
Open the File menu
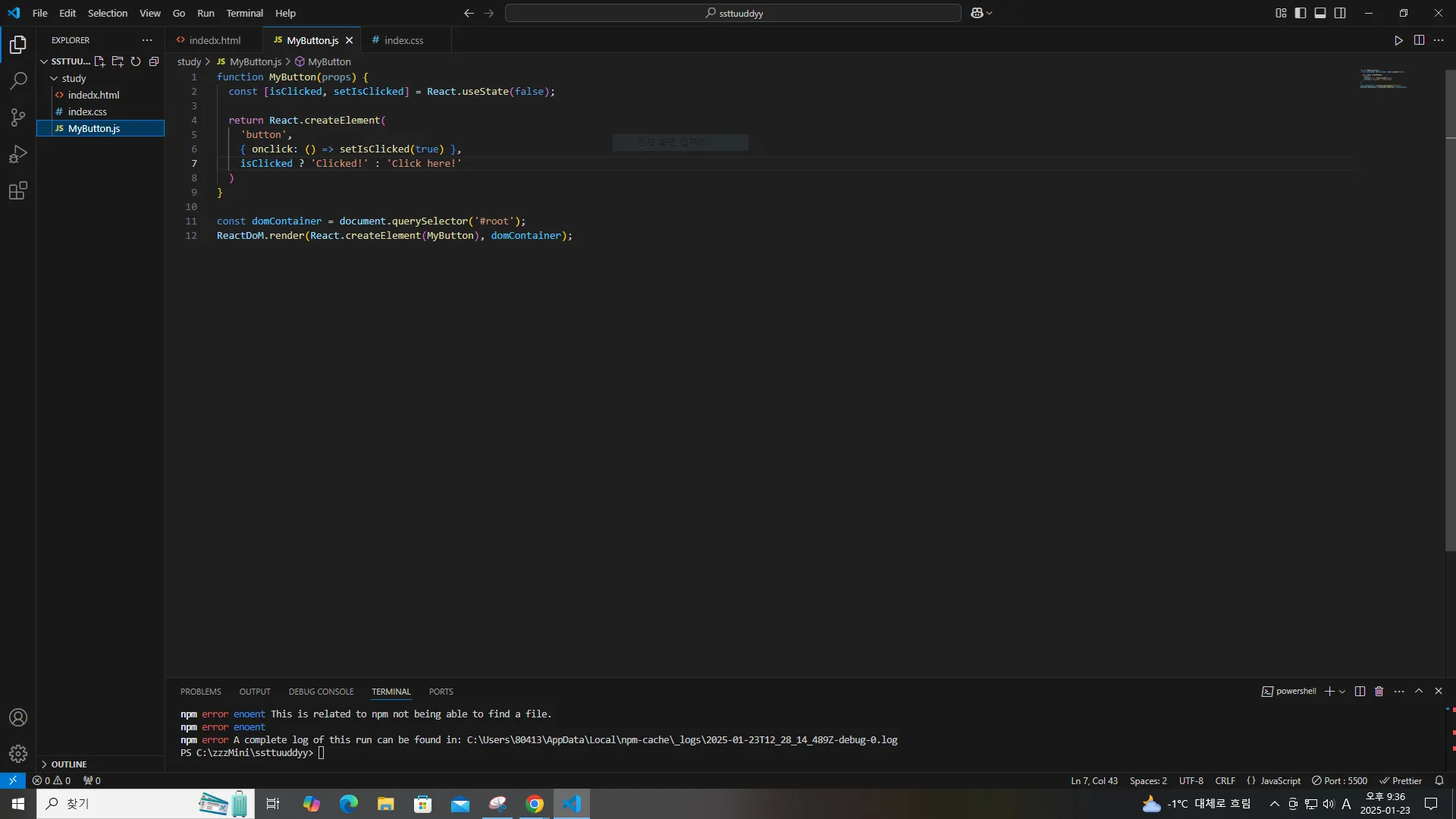(x=40, y=13)
